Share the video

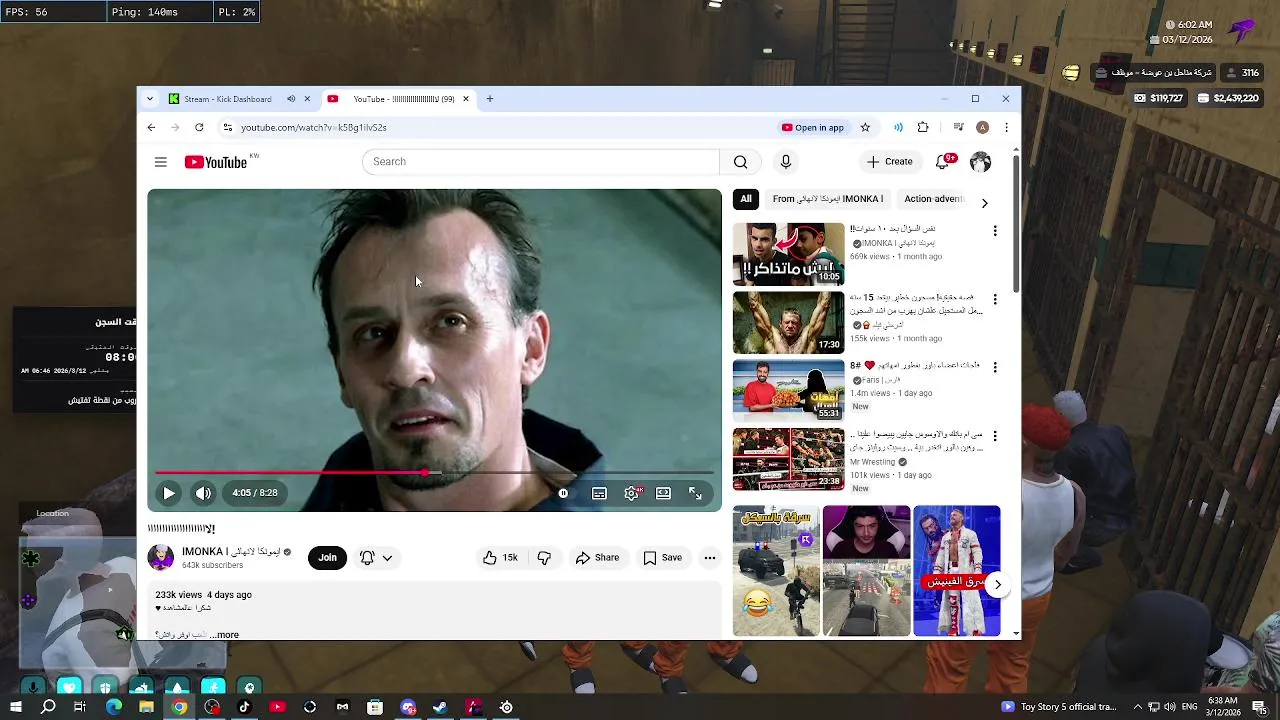click(x=597, y=558)
